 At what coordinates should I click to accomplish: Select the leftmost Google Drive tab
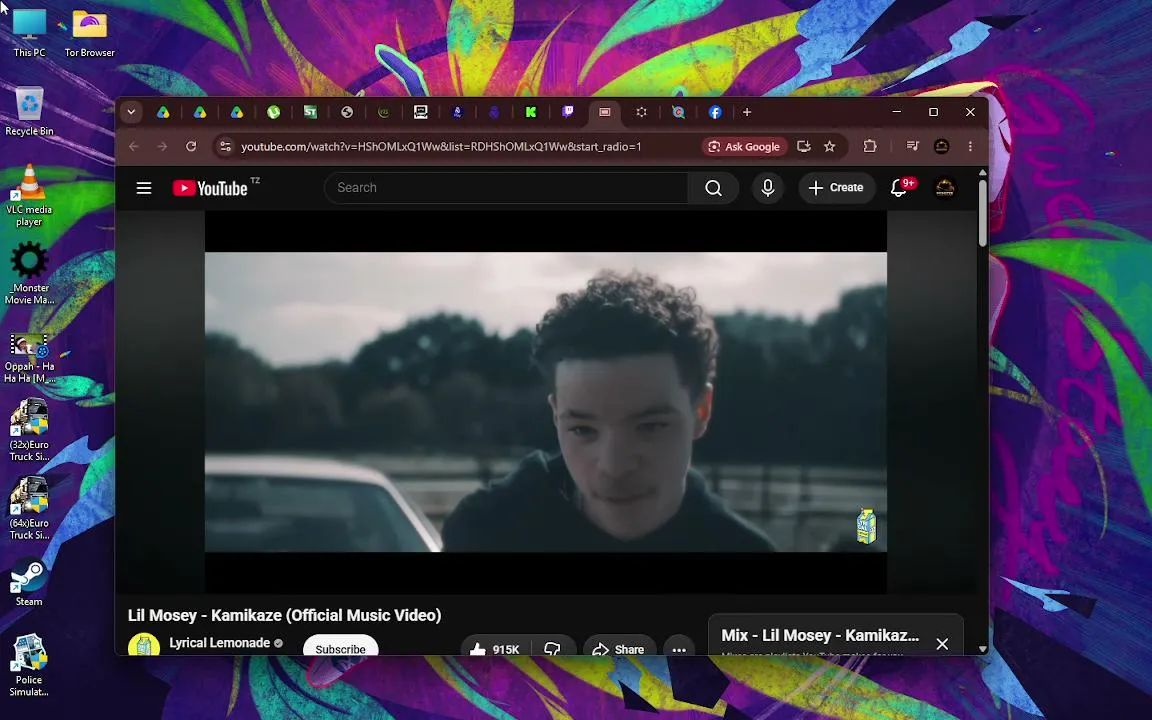(163, 112)
